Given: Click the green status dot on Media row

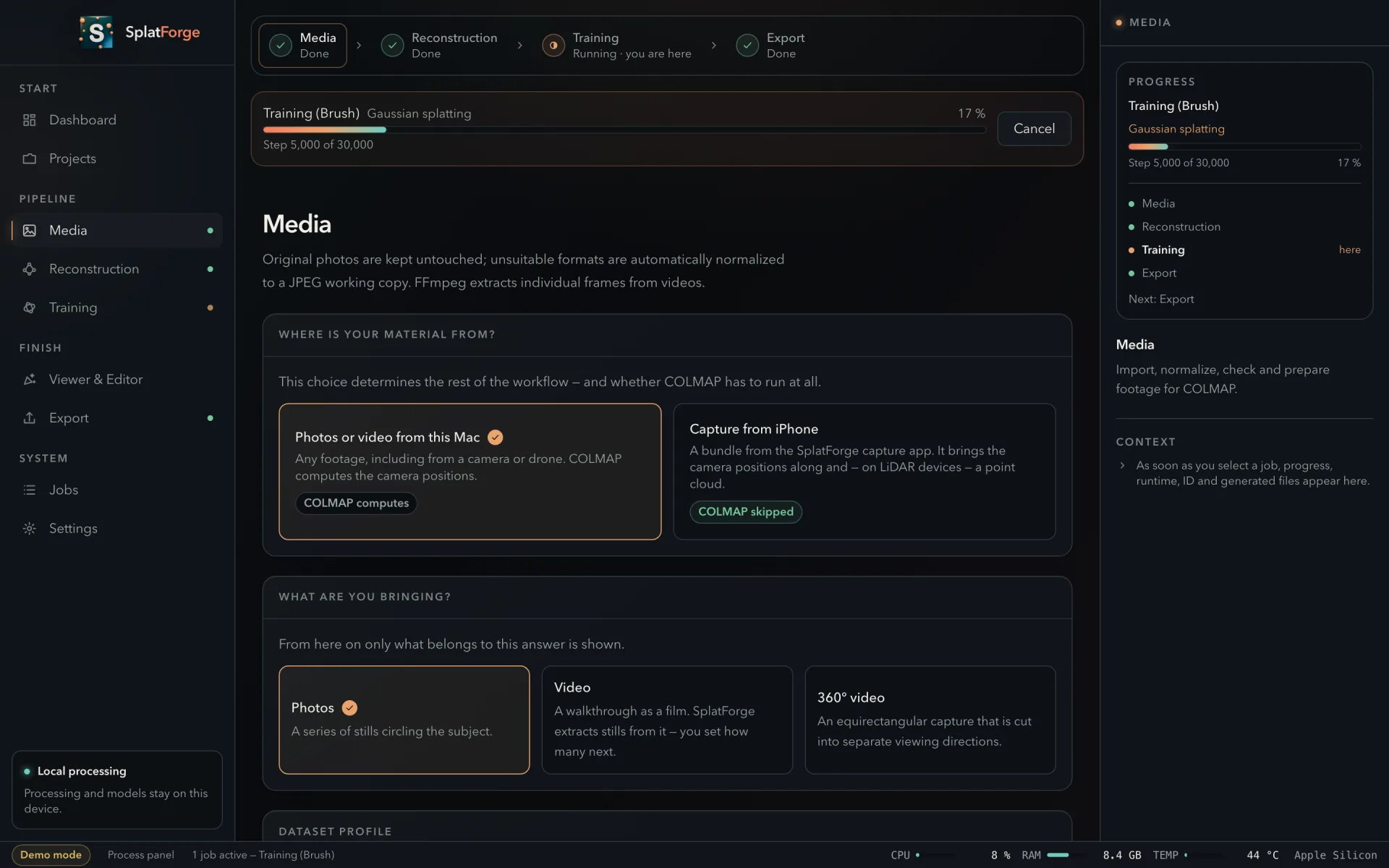Looking at the screenshot, I should (x=211, y=231).
